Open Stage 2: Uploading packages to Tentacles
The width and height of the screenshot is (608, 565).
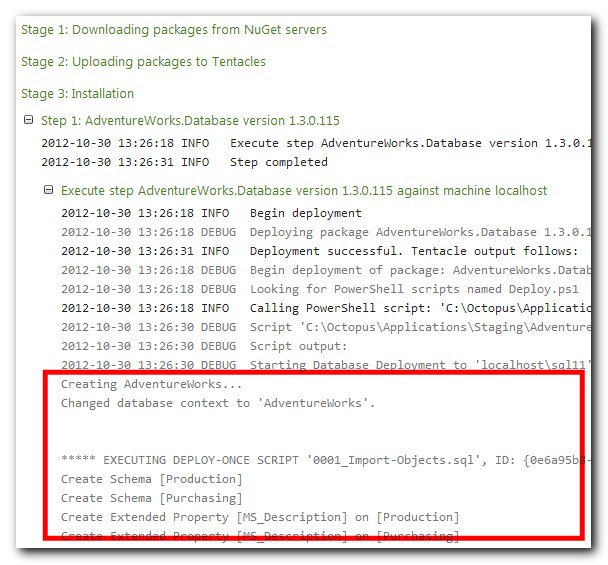(143, 62)
